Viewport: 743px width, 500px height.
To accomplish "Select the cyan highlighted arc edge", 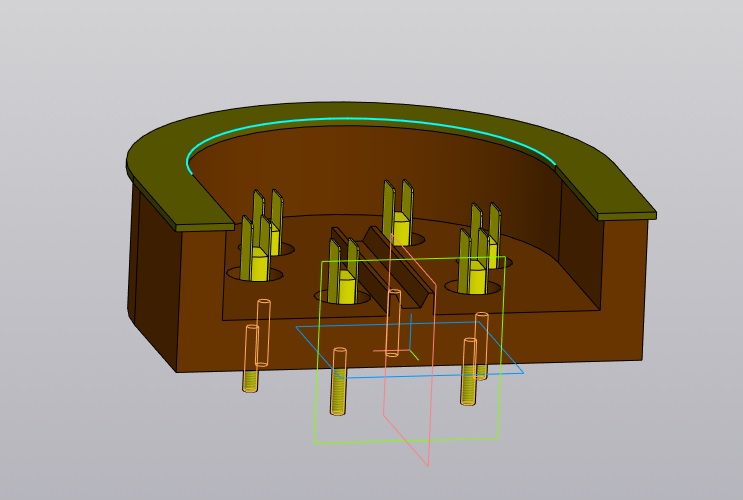I will coord(370,123).
